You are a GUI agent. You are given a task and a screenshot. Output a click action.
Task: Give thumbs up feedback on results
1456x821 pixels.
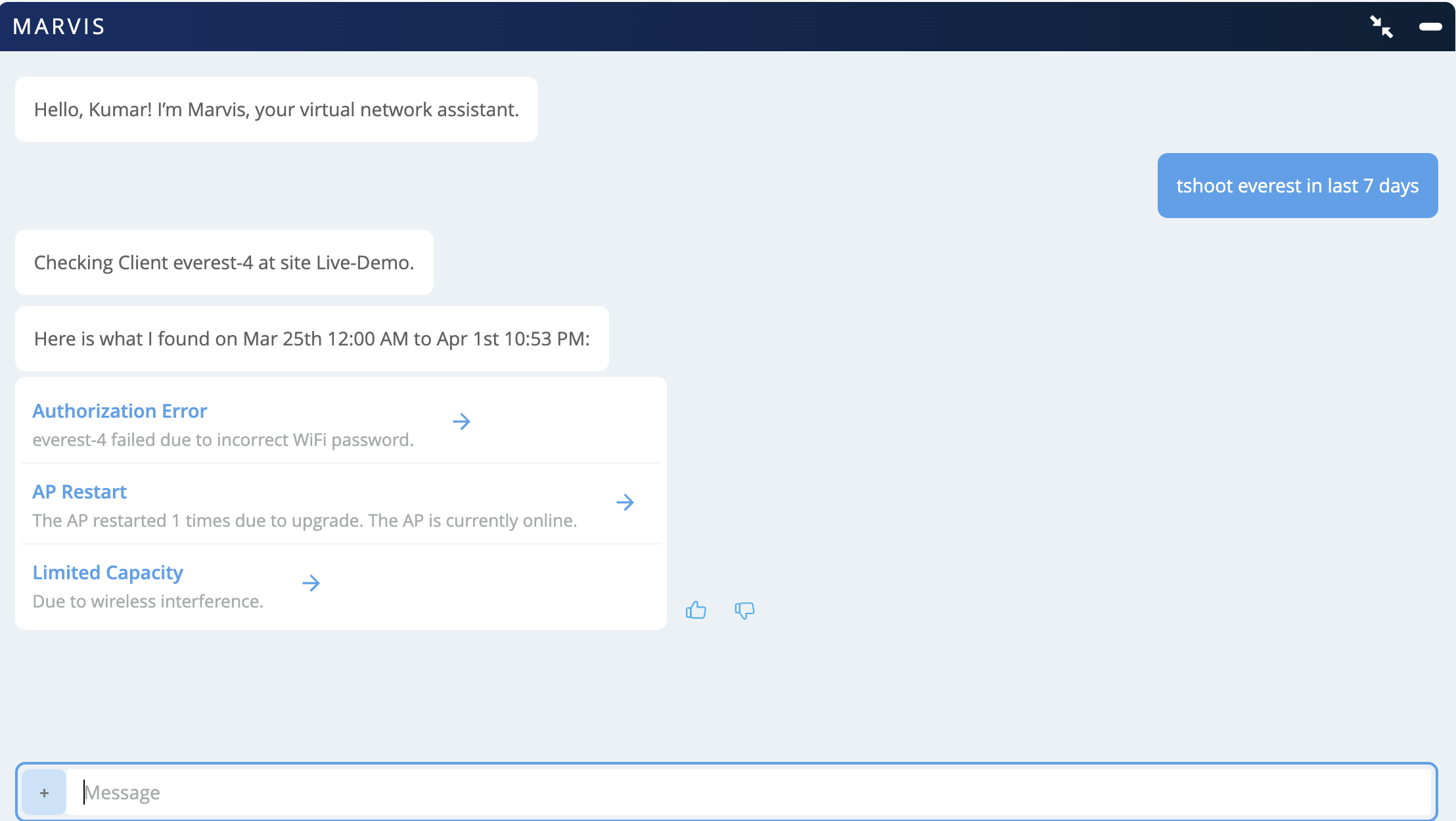pyautogui.click(x=696, y=610)
